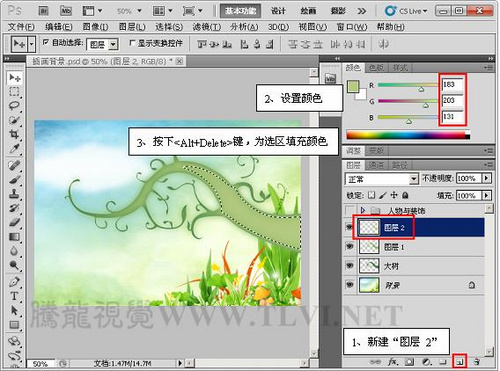Viewport: 500px width, 371px height.
Task: Hide the 大树 layer
Action: pyautogui.click(x=349, y=266)
